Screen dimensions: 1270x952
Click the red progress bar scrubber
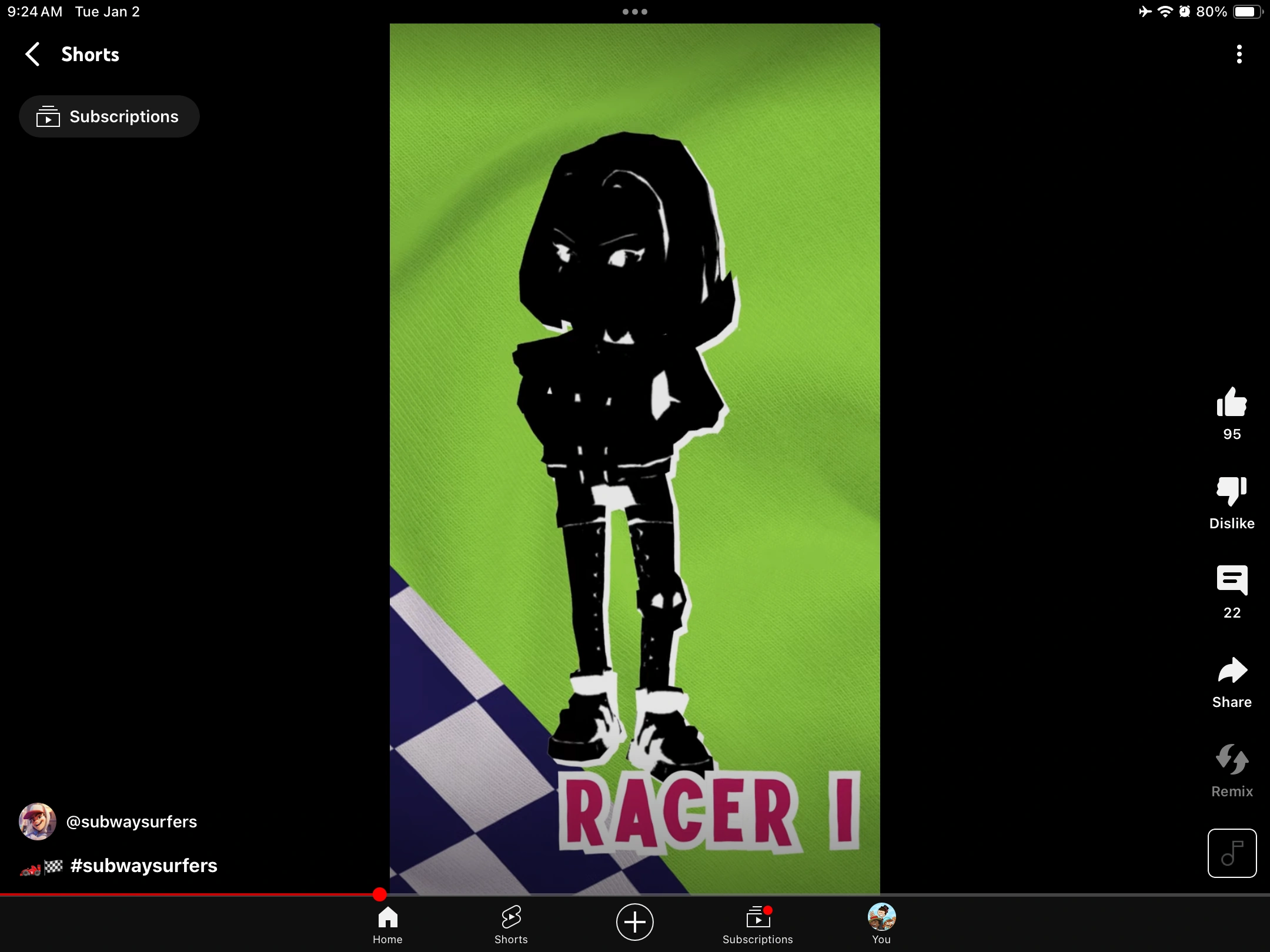[380, 894]
